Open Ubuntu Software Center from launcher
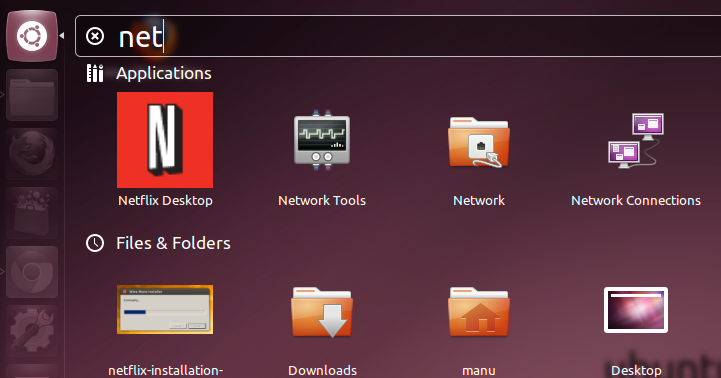This screenshot has width=721, height=378. (x=32, y=212)
